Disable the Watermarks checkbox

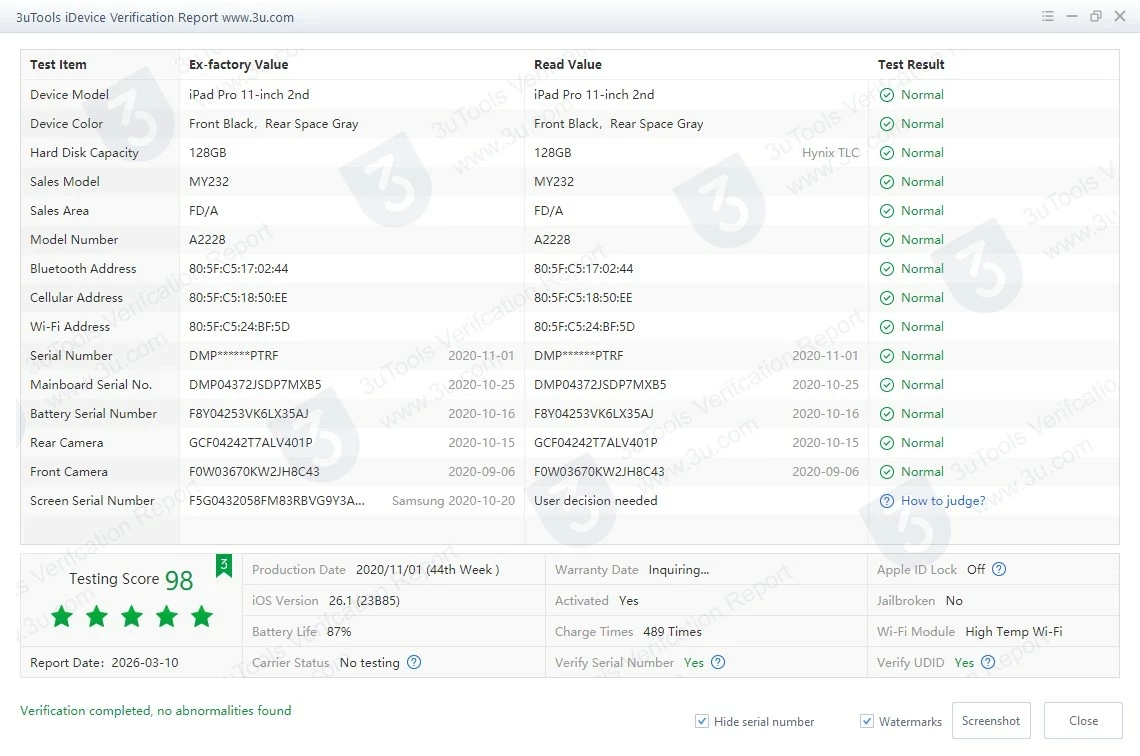tap(867, 721)
